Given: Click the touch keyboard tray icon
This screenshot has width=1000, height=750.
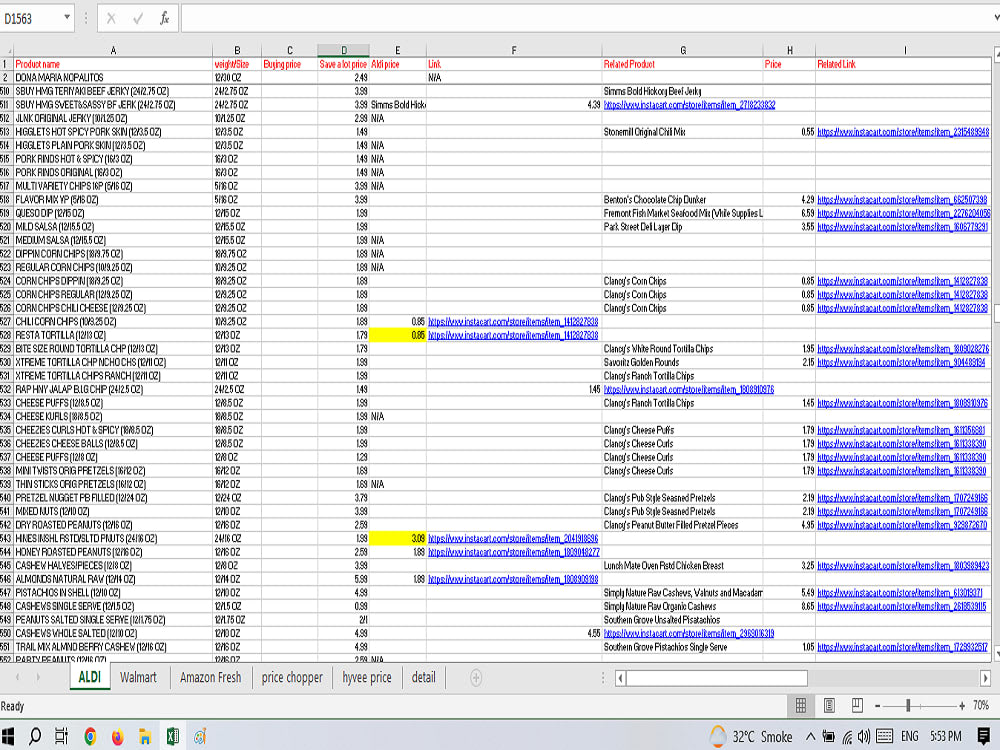Looking at the screenshot, I should pyautogui.click(x=885, y=737).
